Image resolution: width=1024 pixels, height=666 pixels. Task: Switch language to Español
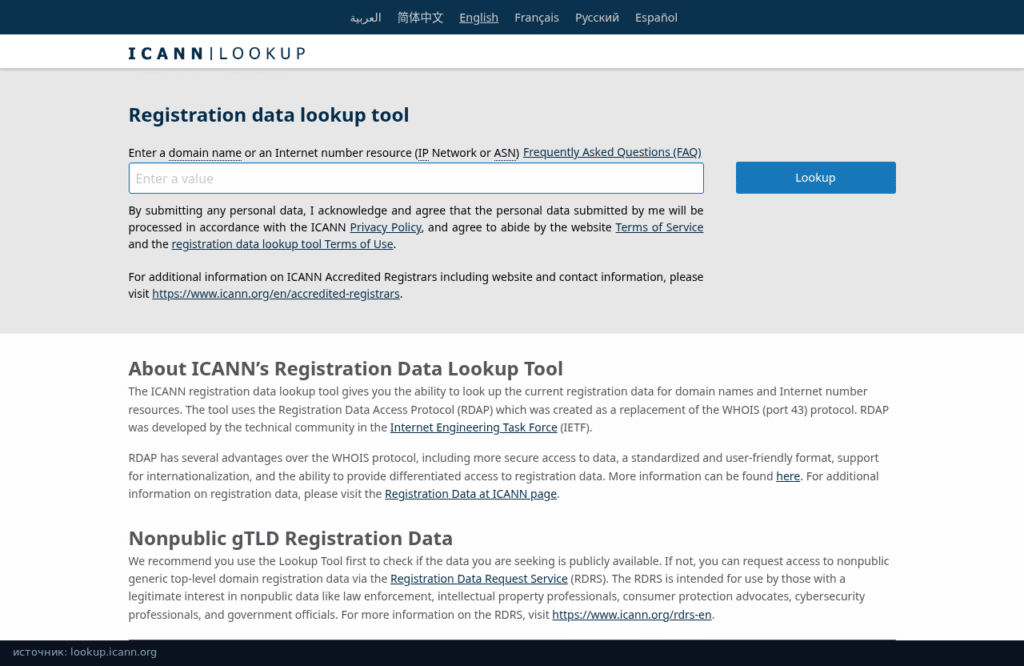(656, 18)
